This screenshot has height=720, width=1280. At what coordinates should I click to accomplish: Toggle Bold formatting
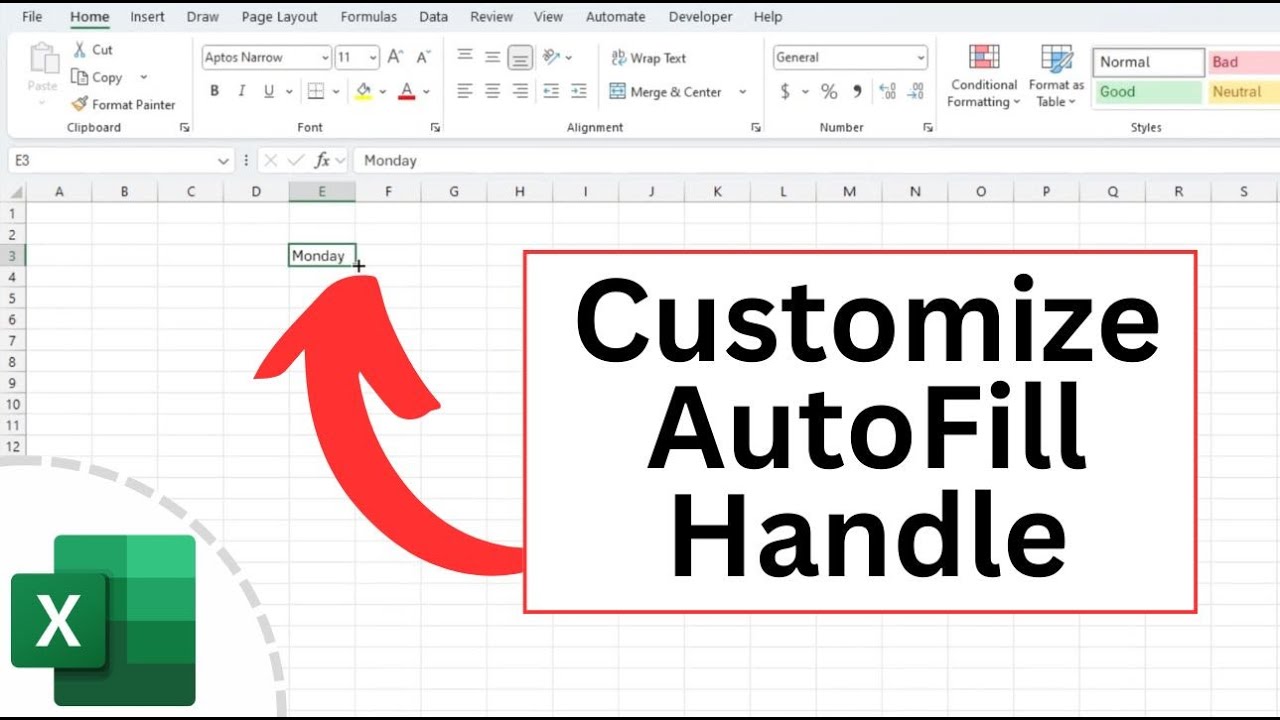point(214,91)
